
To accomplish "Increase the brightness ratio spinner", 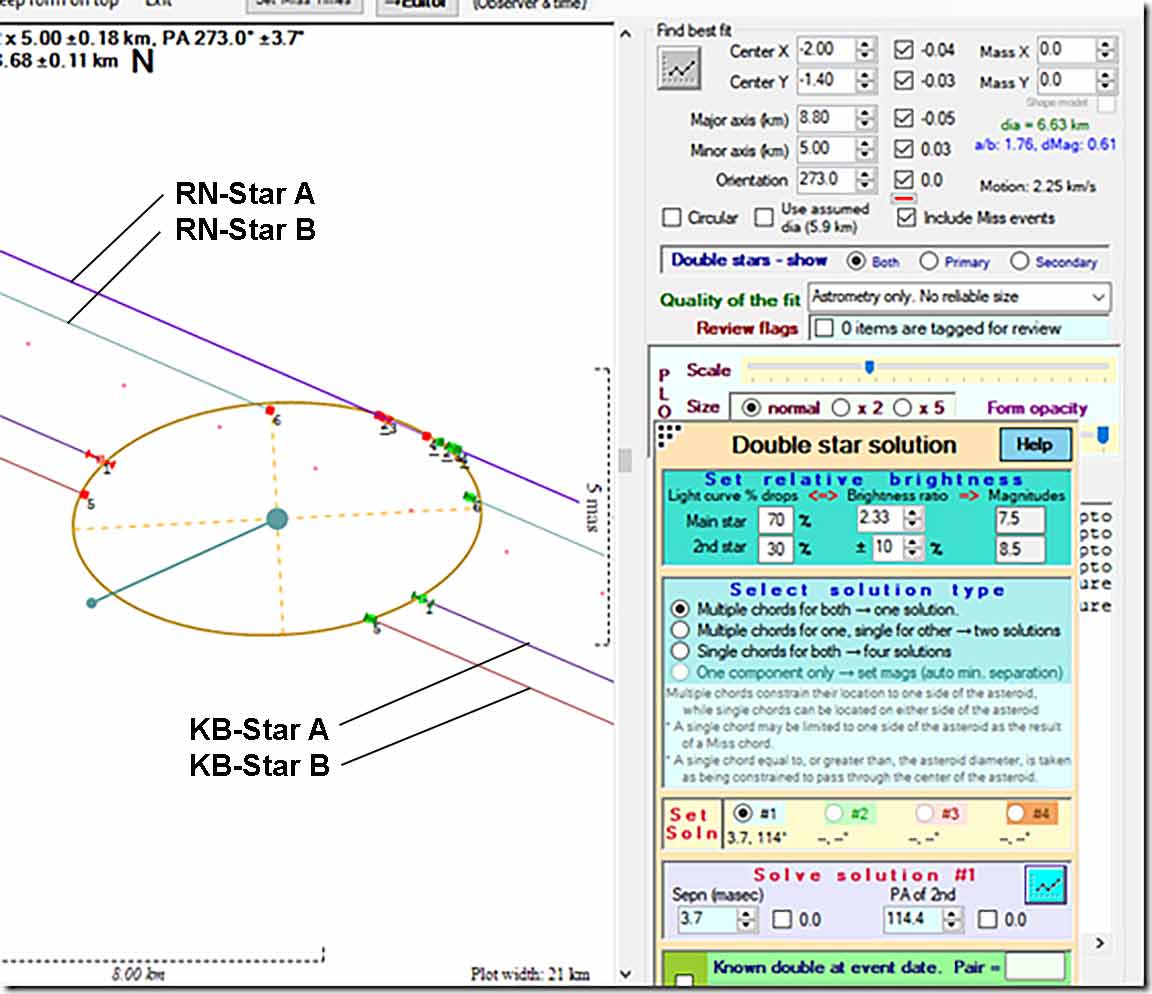I will tap(910, 514).
